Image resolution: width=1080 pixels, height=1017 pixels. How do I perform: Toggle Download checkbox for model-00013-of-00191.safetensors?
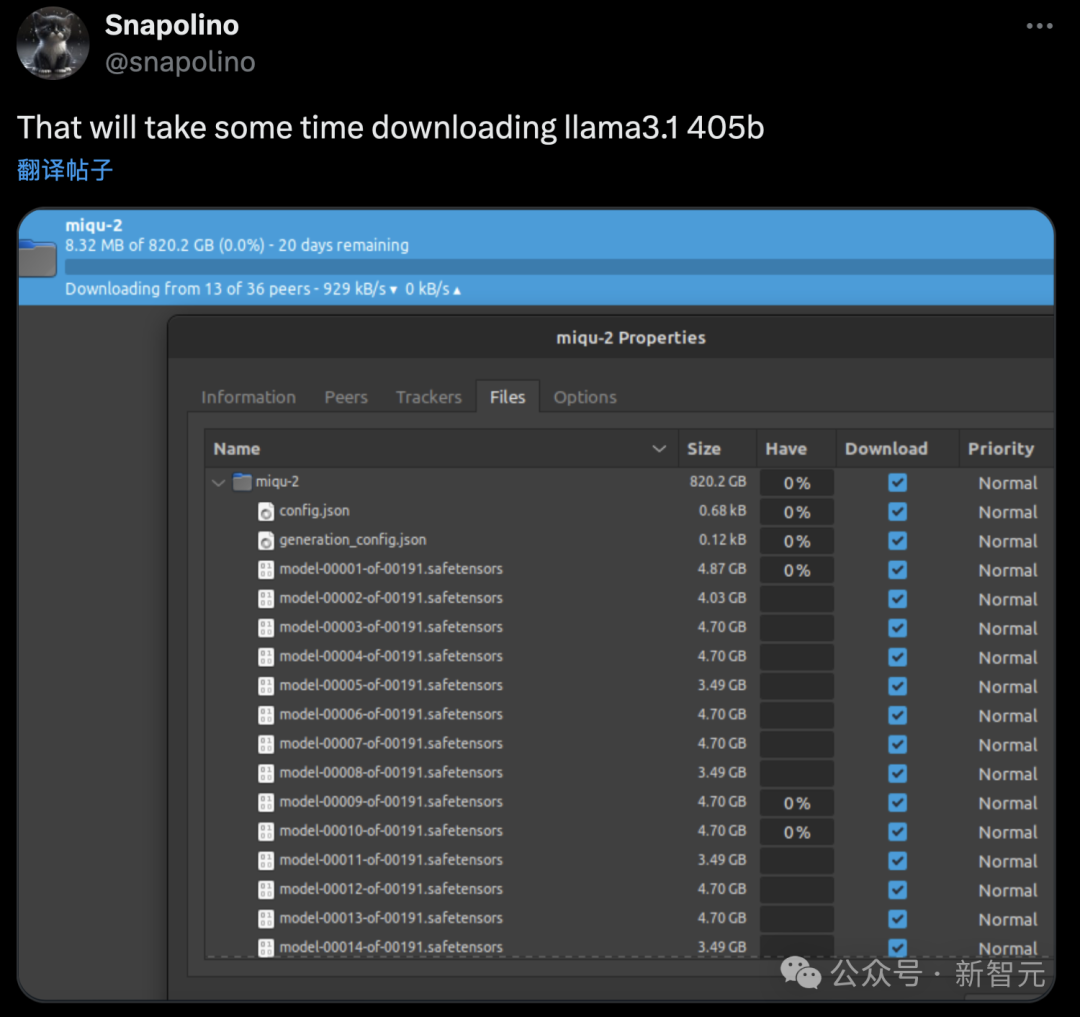pos(897,919)
